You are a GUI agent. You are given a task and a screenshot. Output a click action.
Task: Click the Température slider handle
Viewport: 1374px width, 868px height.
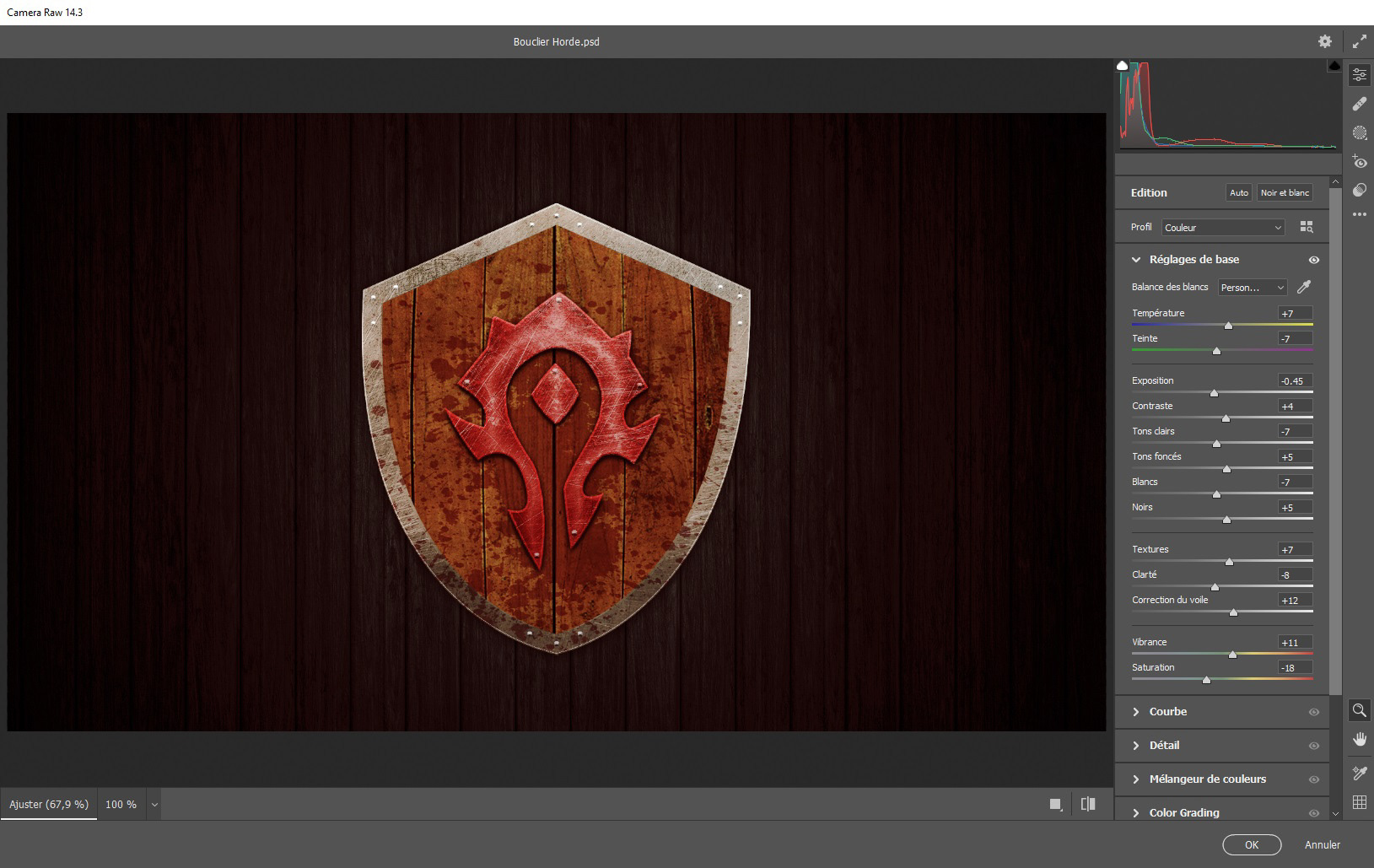click(x=1228, y=325)
